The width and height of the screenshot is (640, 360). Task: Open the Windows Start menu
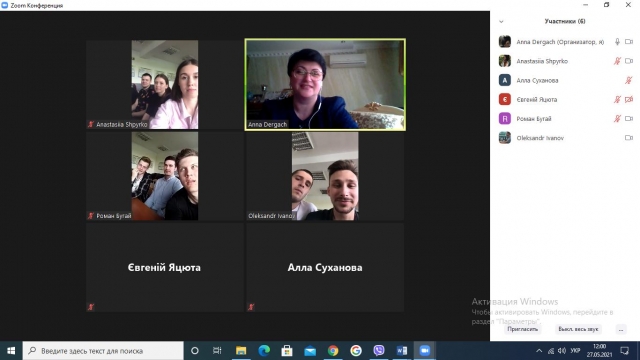point(11,351)
